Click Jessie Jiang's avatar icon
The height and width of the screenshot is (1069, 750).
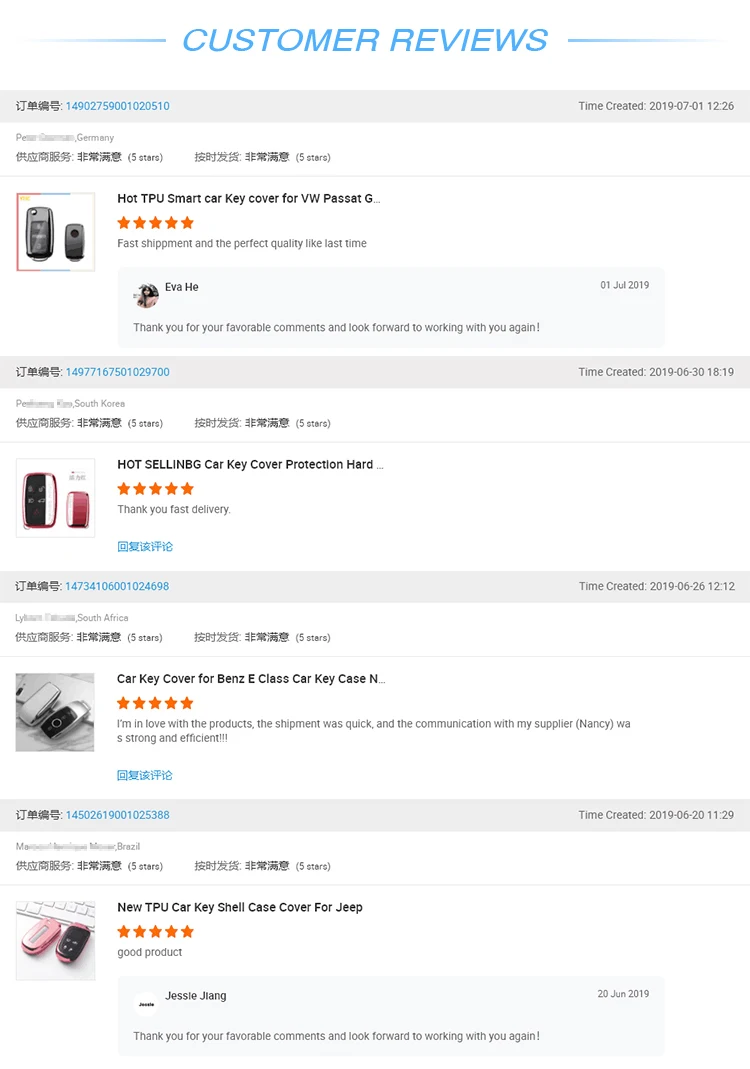[x=147, y=1003]
